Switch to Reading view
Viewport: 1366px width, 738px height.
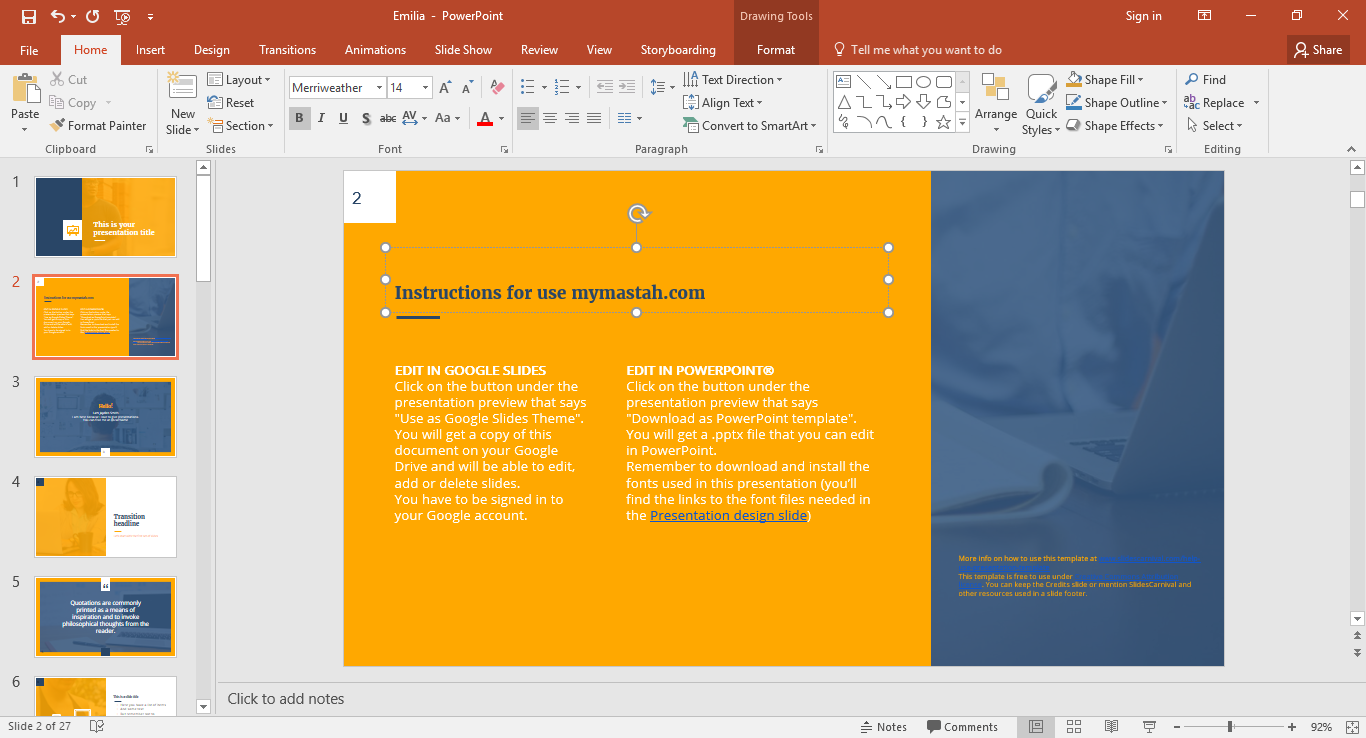click(1111, 727)
